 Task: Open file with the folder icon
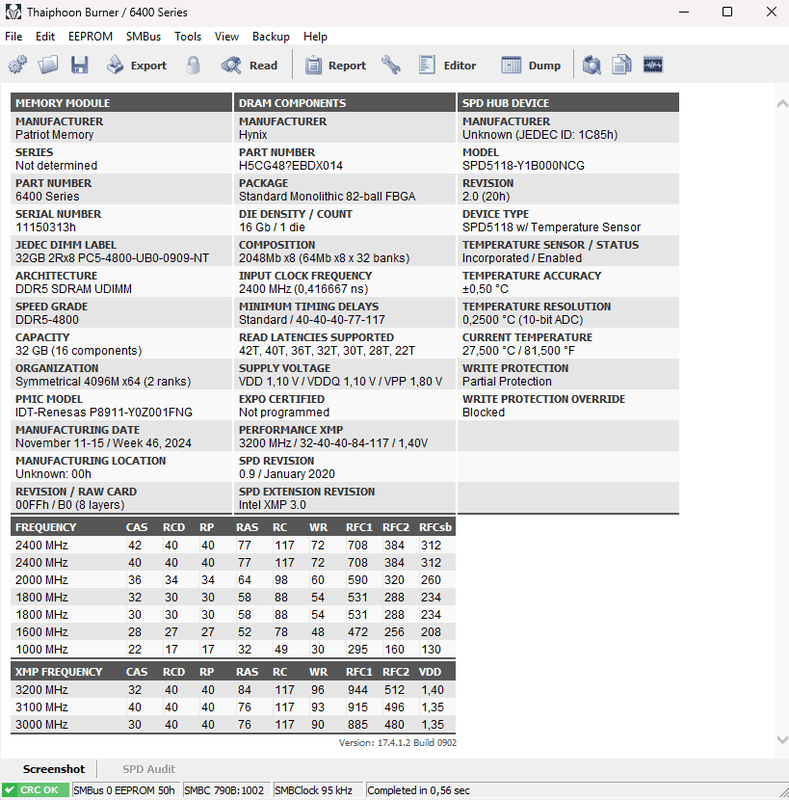point(48,65)
